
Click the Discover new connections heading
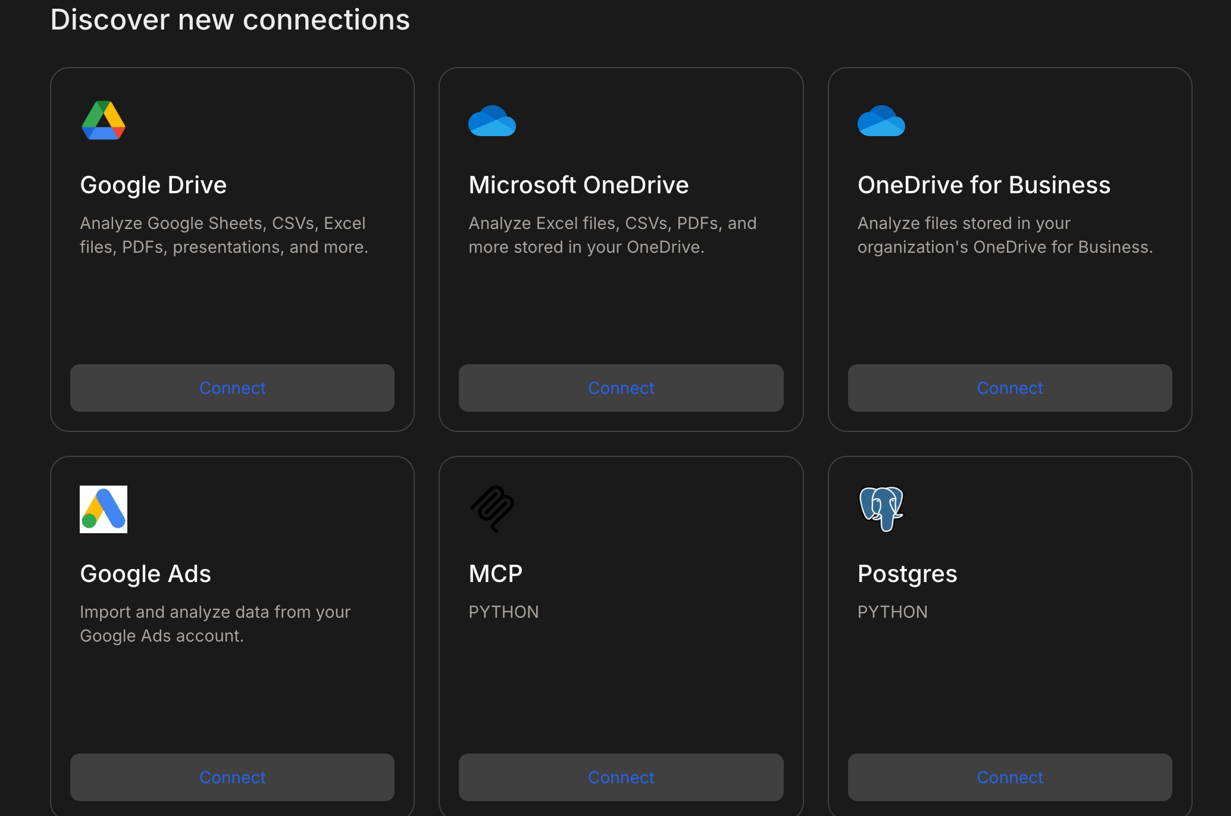pyautogui.click(x=230, y=20)
